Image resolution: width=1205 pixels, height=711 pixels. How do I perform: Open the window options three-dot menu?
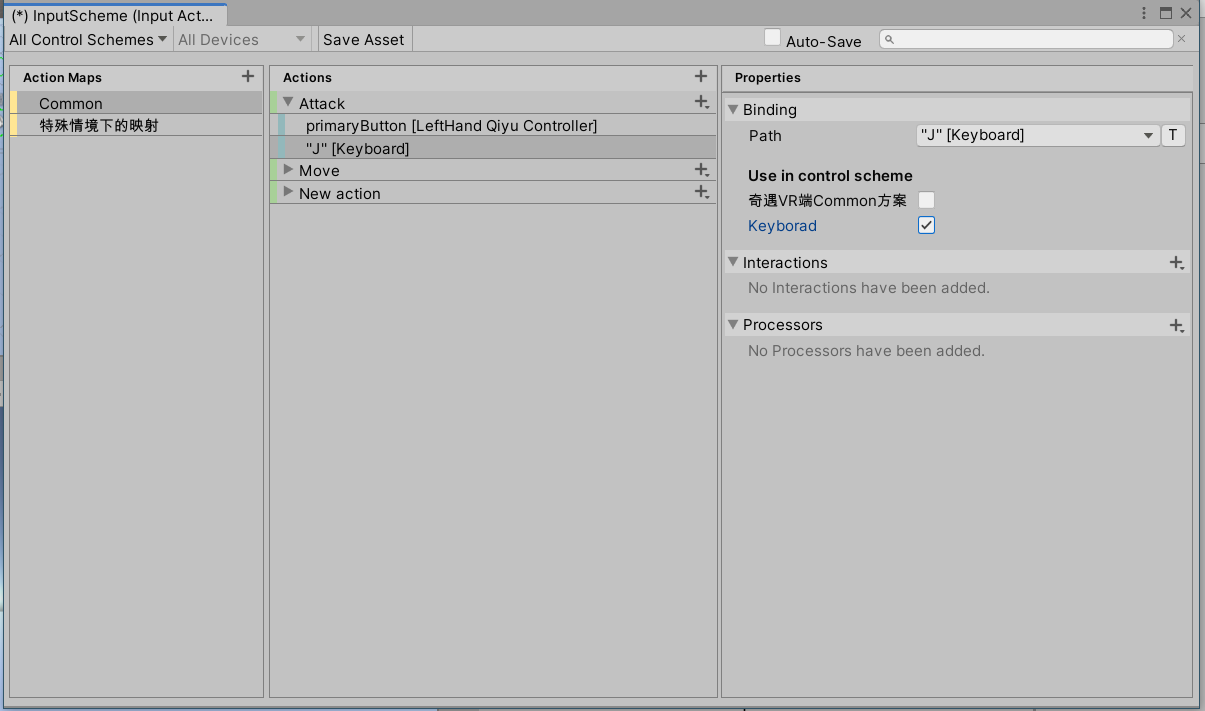coord(1143,12)
